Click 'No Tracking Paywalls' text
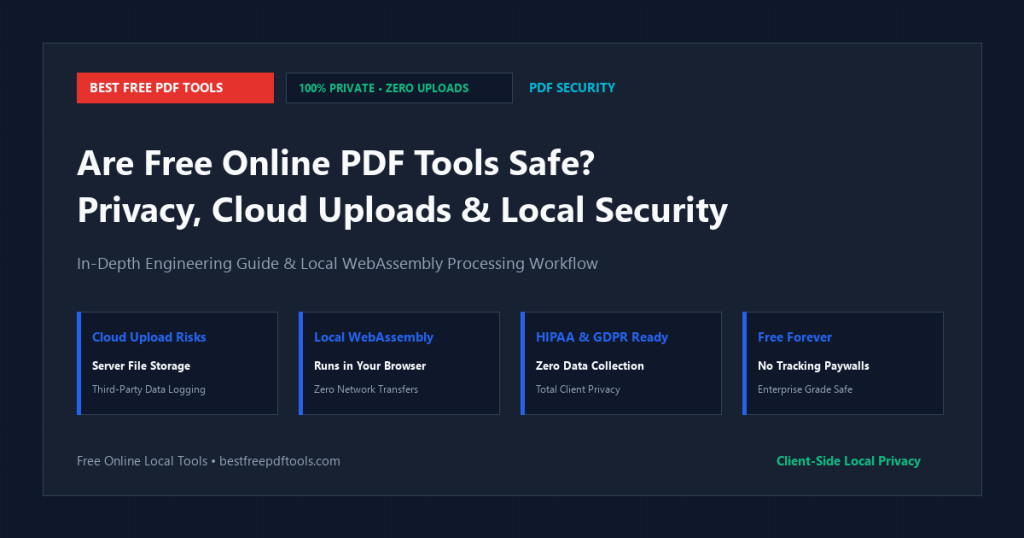 tap(813, 366)
